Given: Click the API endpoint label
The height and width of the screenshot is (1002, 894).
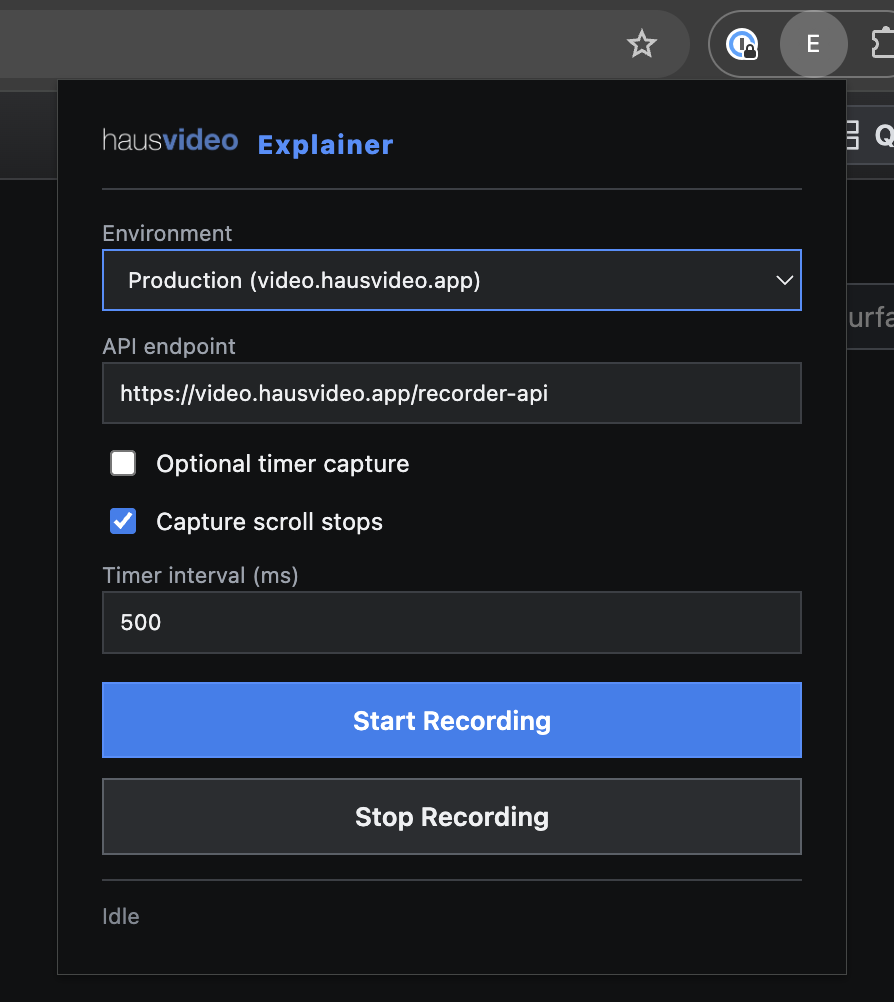Looking at the screenshot, I should (x=169, y=346).
